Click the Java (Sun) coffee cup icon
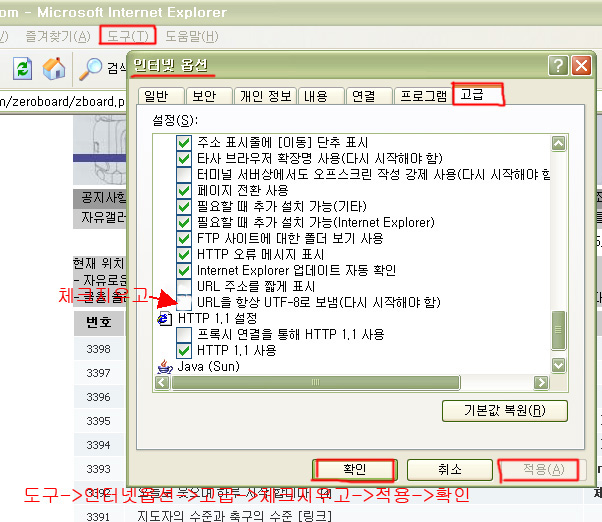This screenshot has height=522, width=602. [x=165, y=367]
